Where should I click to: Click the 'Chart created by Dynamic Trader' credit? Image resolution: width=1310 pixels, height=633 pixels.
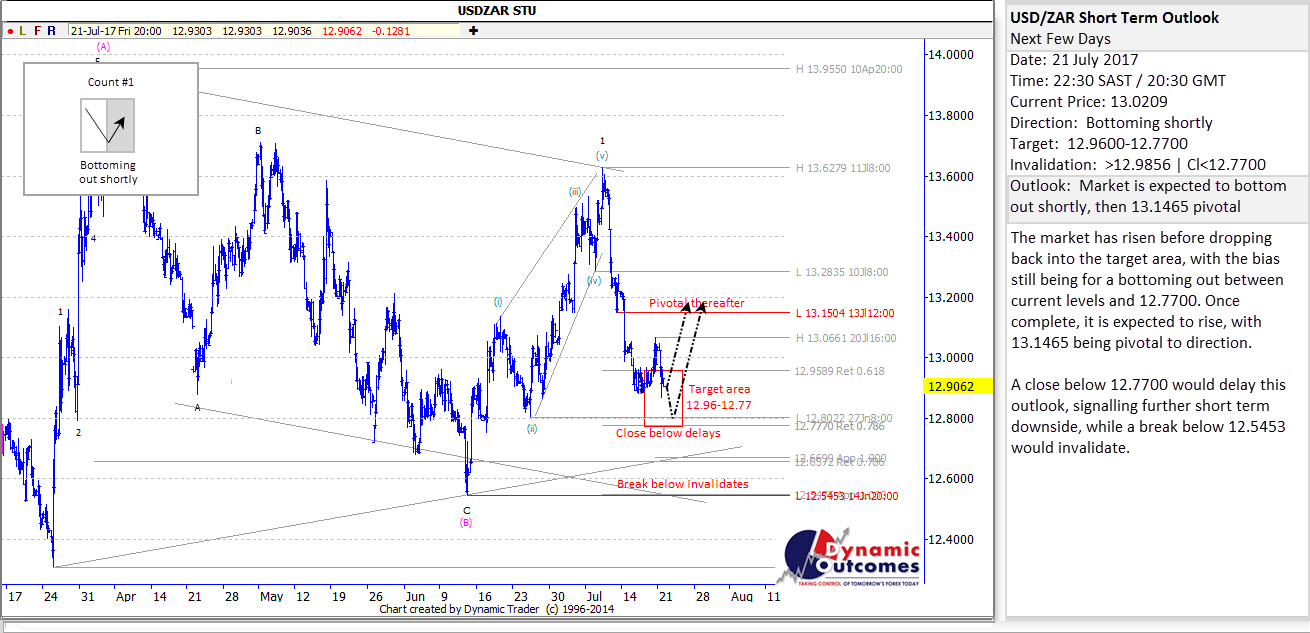tap(461, 609)
